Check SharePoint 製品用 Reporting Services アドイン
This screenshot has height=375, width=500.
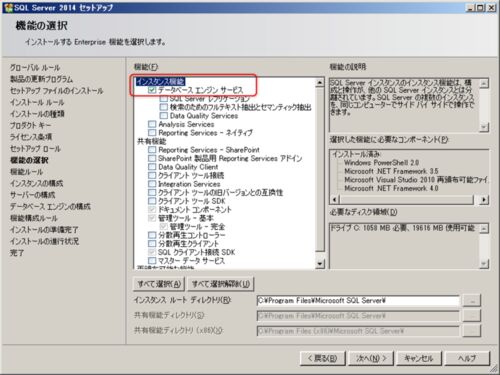[x=152, y=158]
